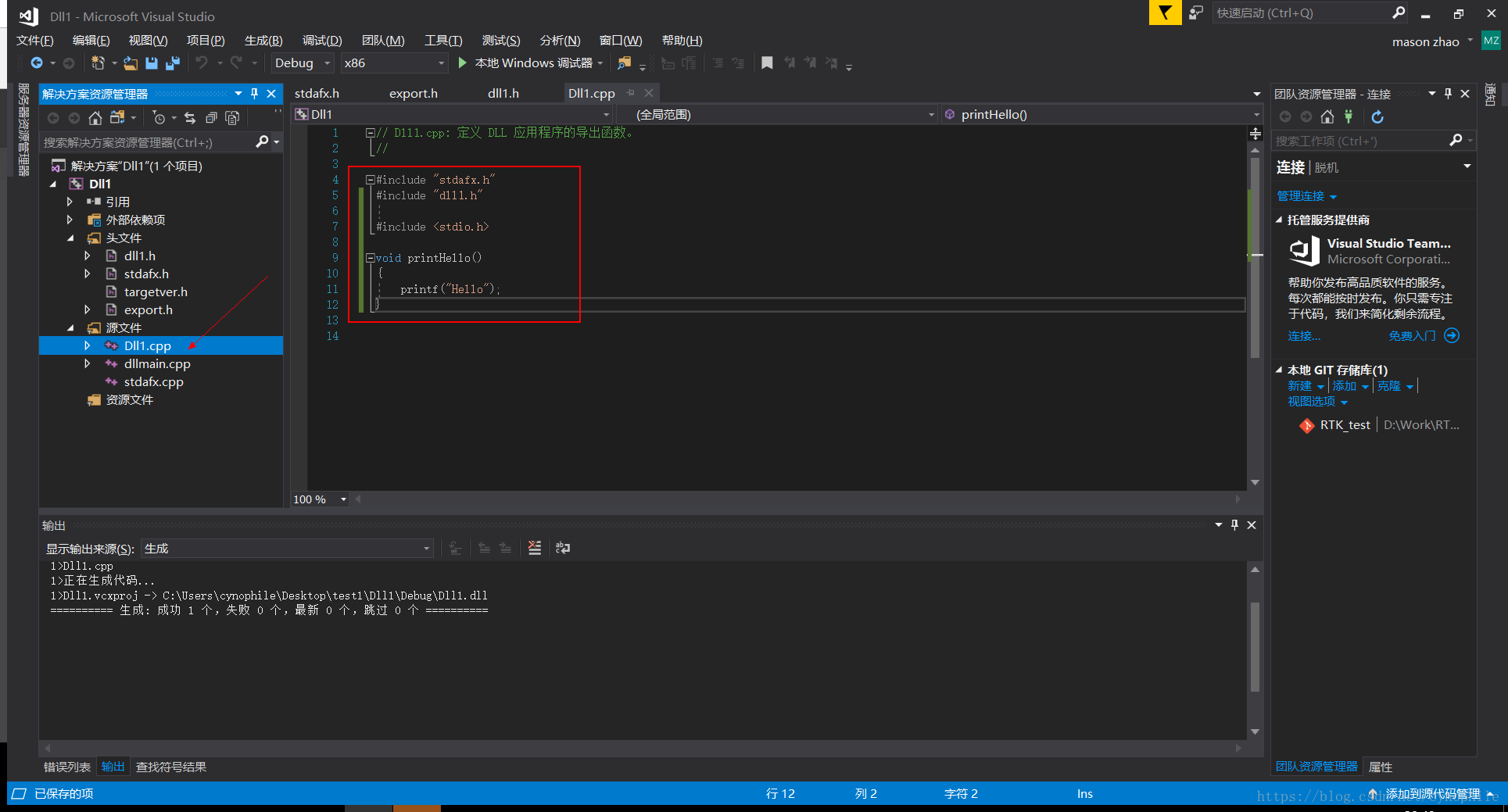This screenshot has width=1508, height=812.
Task: Open the x86 platform dropdown
Action: (x=395, y=63)
